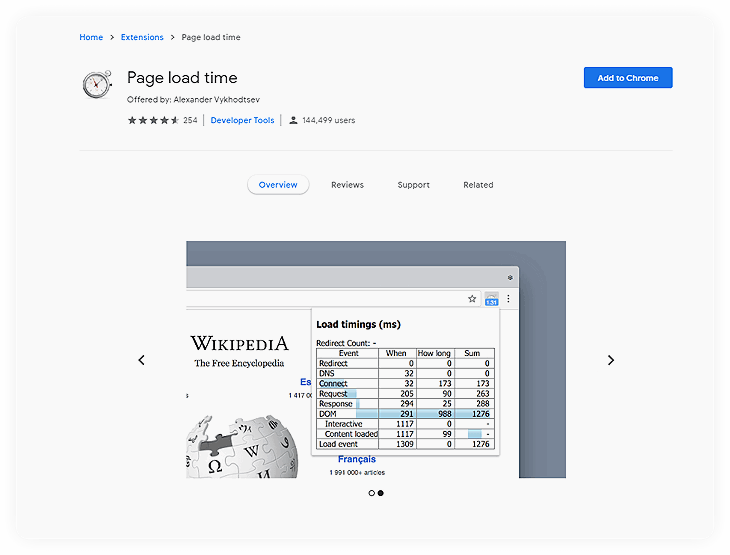Click the Page load time stopwatch icon

coord(97,84)
